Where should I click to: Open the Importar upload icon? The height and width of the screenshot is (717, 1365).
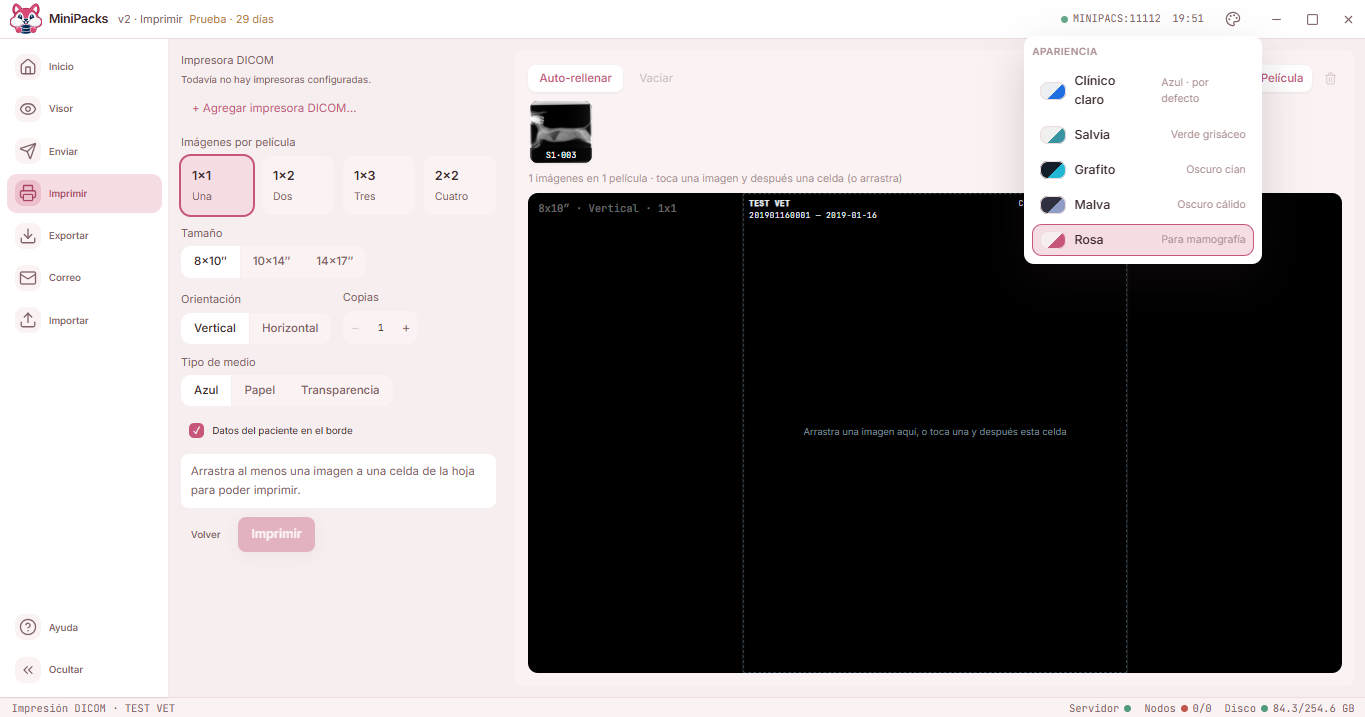(x=28, y=320)
